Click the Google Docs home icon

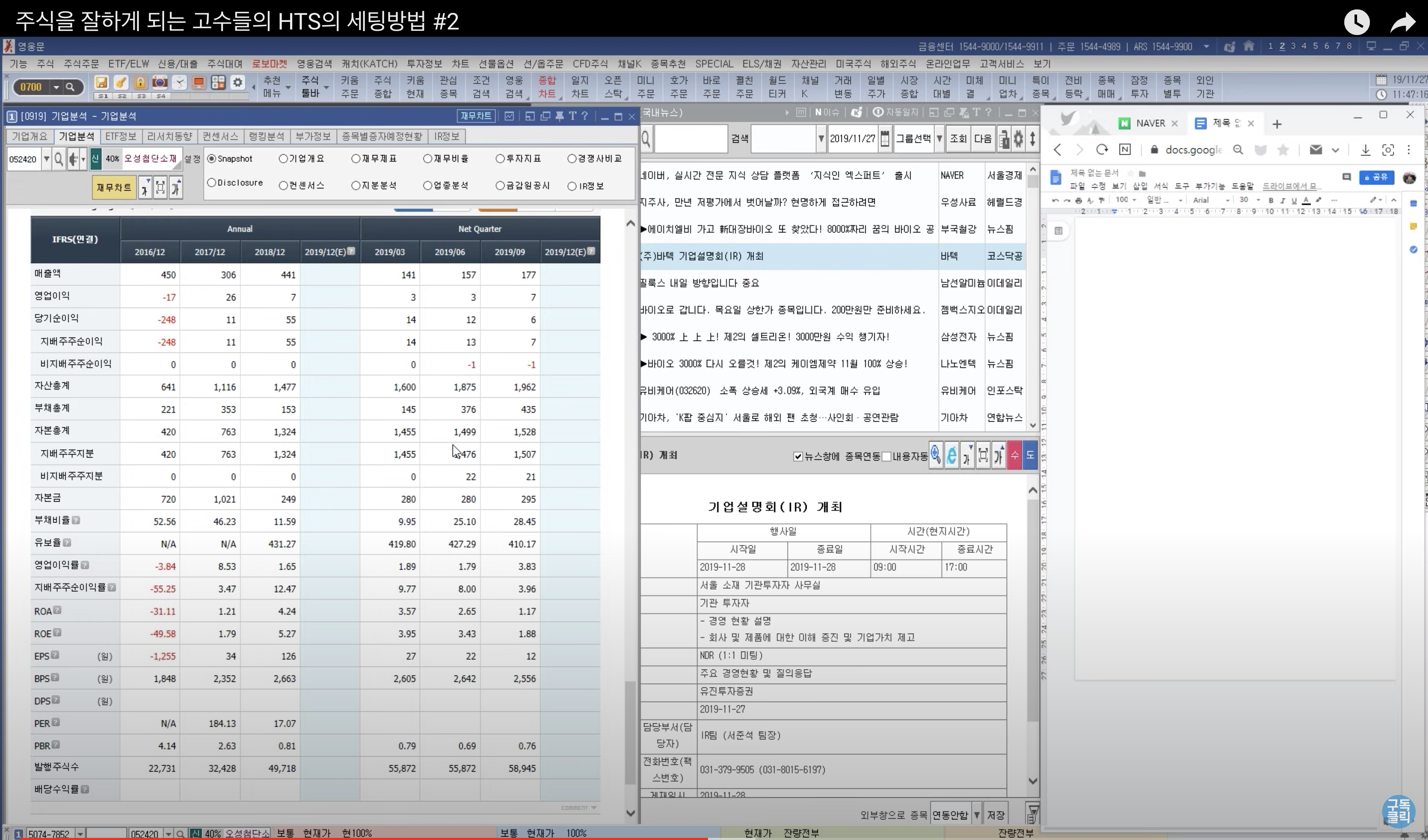pos(1056,178)
